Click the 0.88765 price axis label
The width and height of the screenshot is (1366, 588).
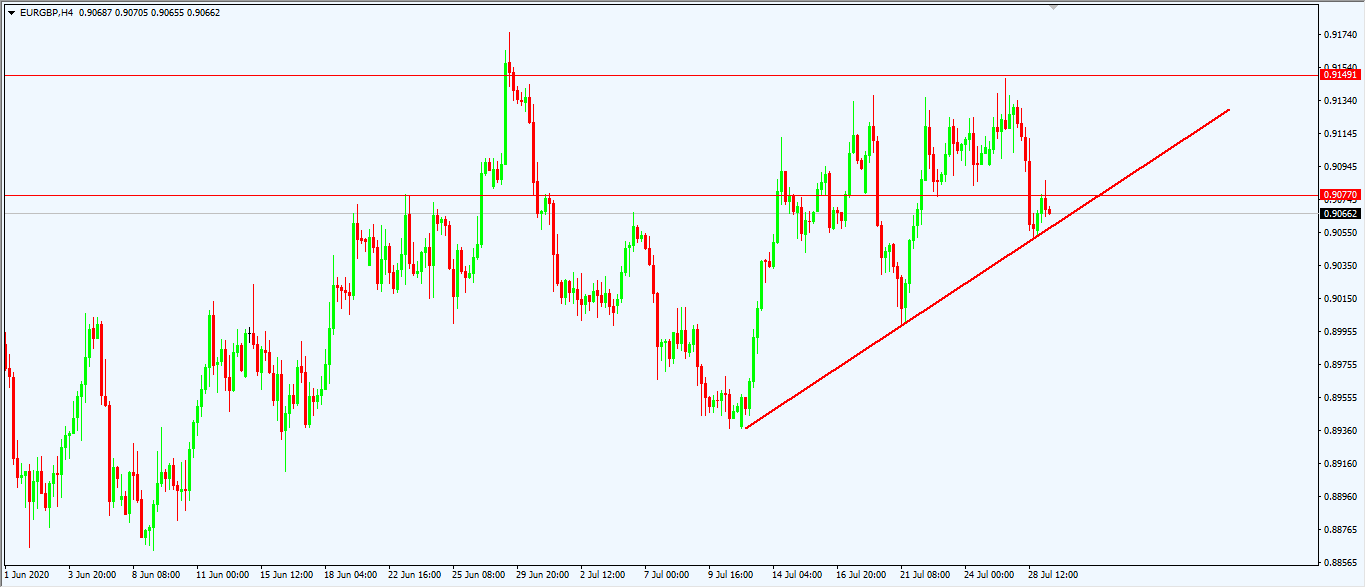(1340, 530)
